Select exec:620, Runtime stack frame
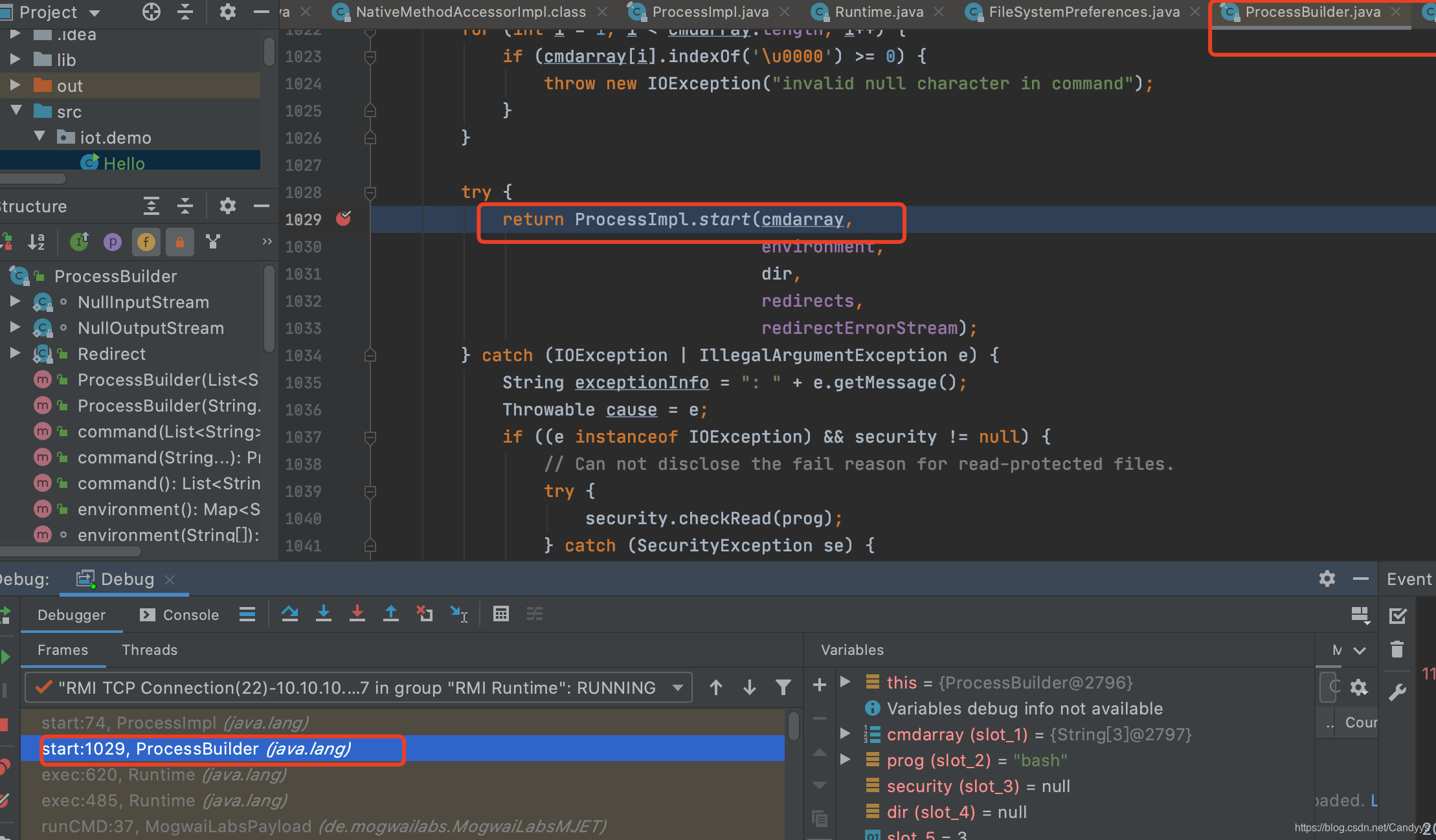Screen dimensions: 1436x840 [163, 775]
